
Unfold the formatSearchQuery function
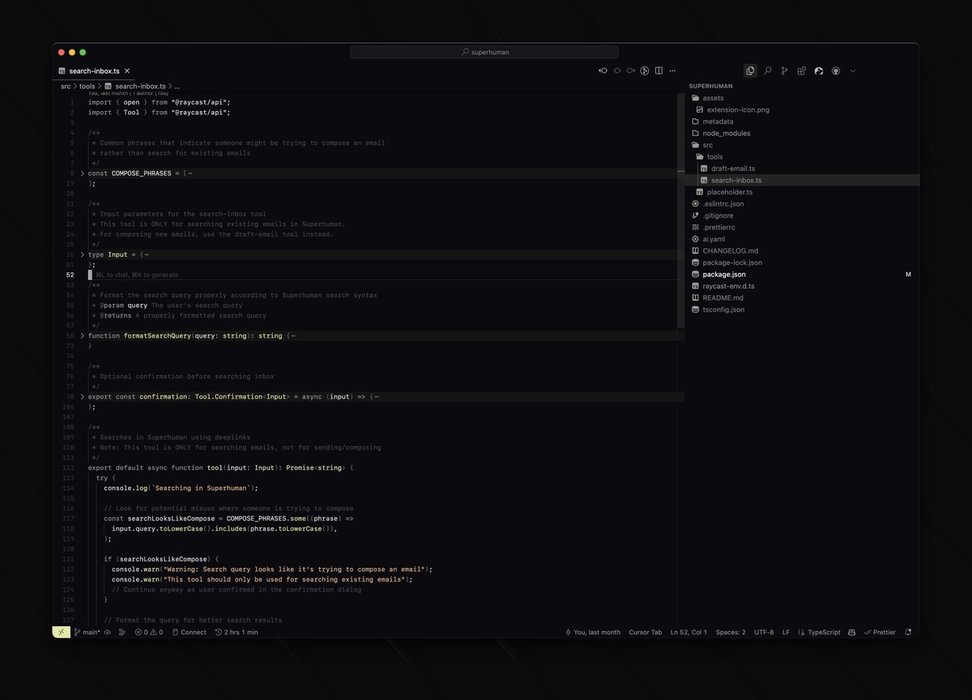pyautogui.click(x=83, y=336)
